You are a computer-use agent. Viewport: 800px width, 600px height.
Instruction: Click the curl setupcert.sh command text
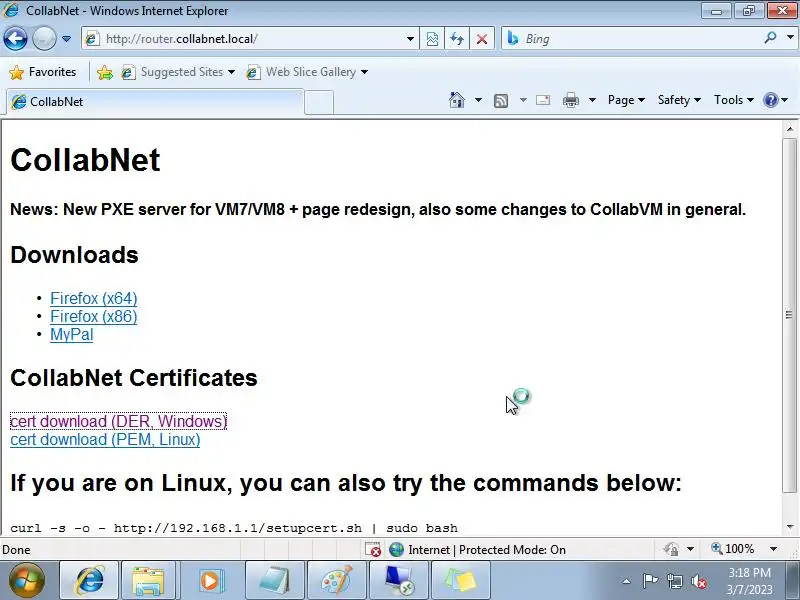pyautogui.click(x=234, y=528)
